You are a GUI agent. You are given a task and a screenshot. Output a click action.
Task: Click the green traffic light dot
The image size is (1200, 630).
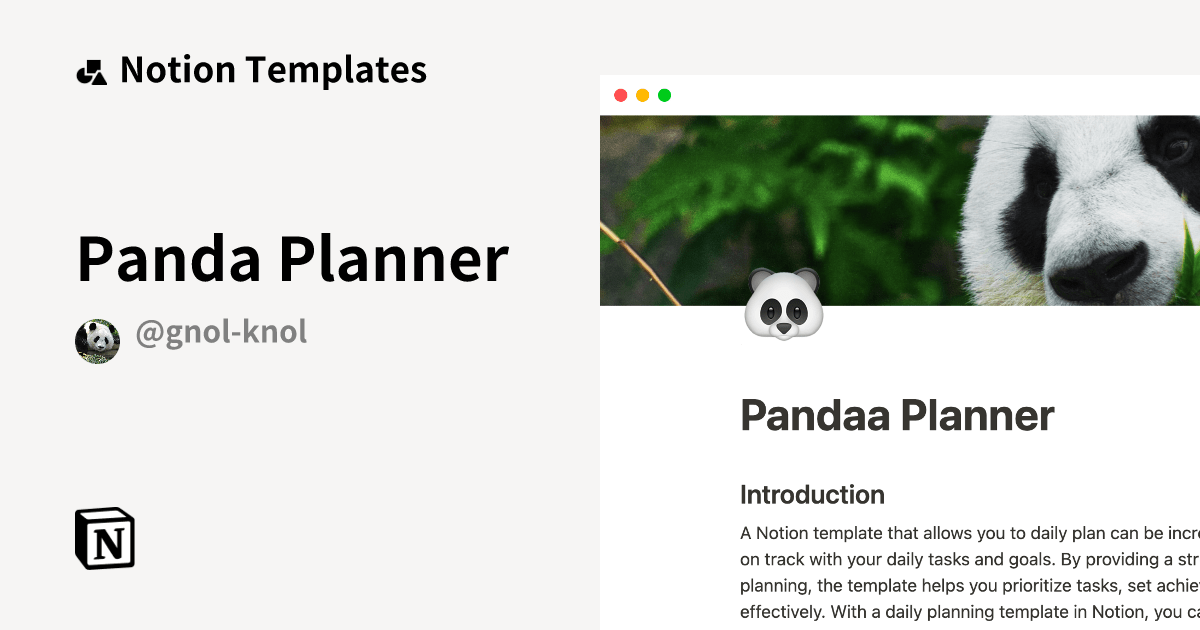click(663, 95)
